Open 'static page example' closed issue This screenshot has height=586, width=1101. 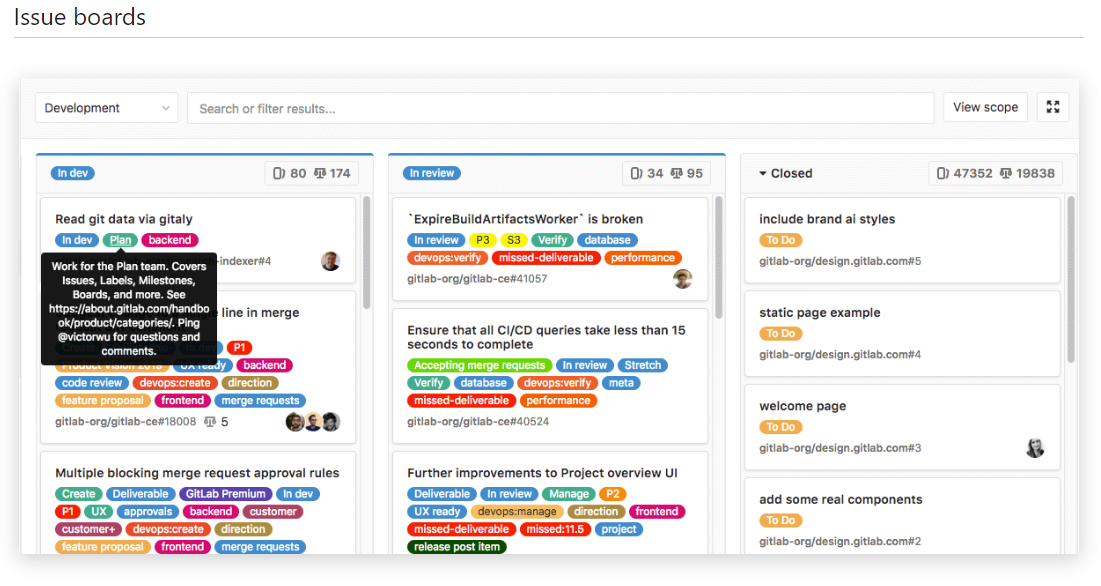pyautogui.click(x=819, y=312)
